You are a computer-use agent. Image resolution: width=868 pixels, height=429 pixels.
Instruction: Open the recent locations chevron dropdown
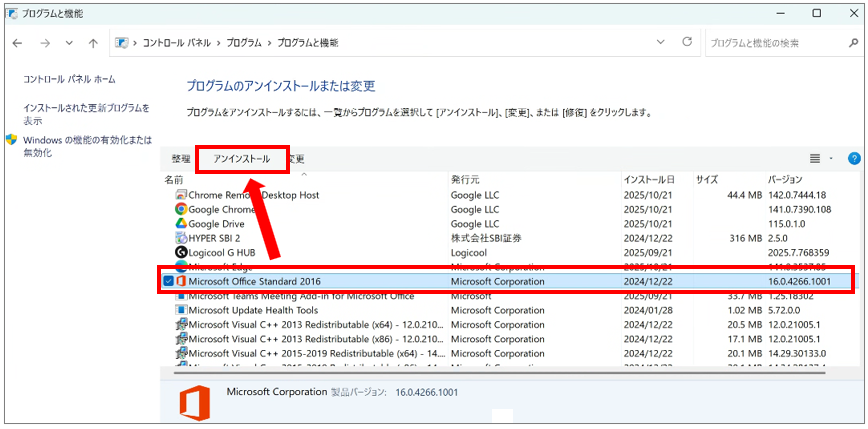click(x=69, y=44)
